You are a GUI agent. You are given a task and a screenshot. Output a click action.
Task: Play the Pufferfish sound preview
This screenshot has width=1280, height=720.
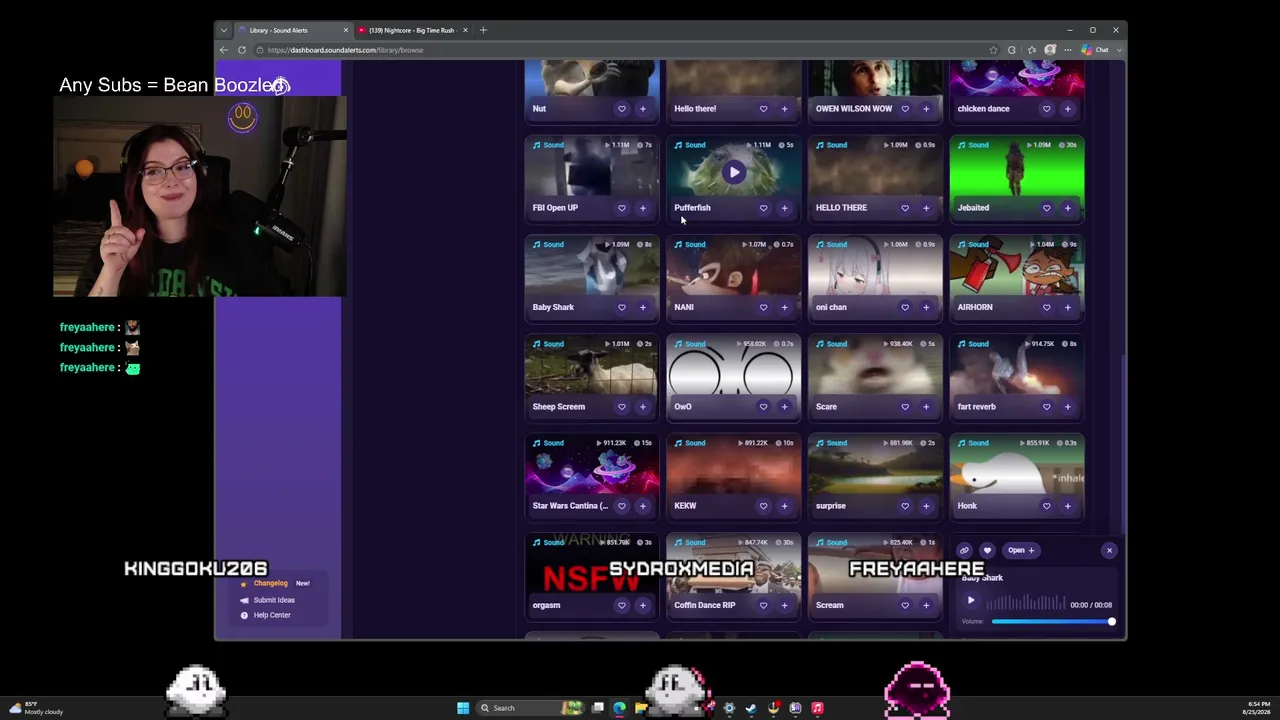point(734,172)
